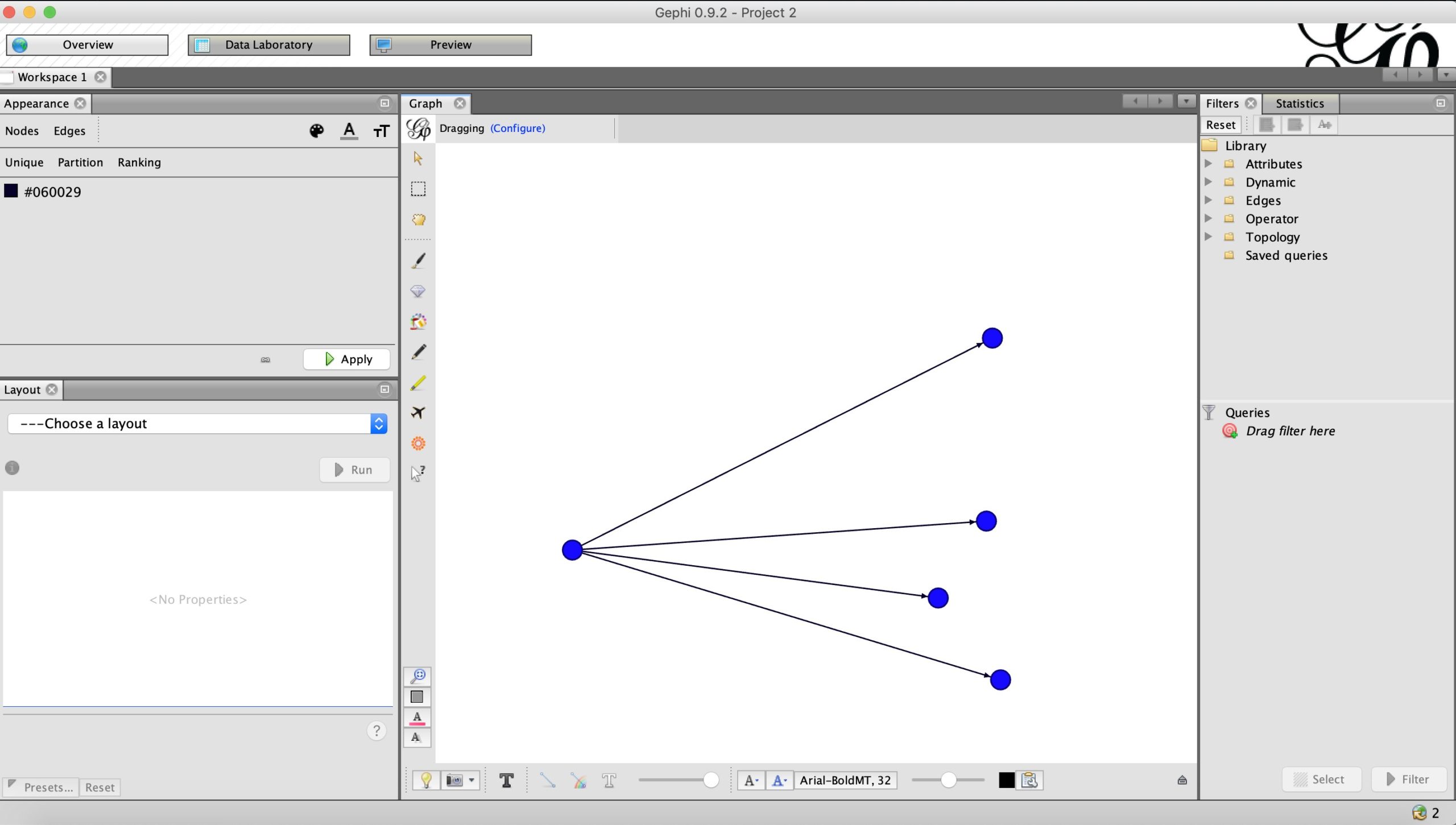This screenshot has height=825, width=1456.
Task: Expand the Attributes folder in Library
Action: 1209,164
